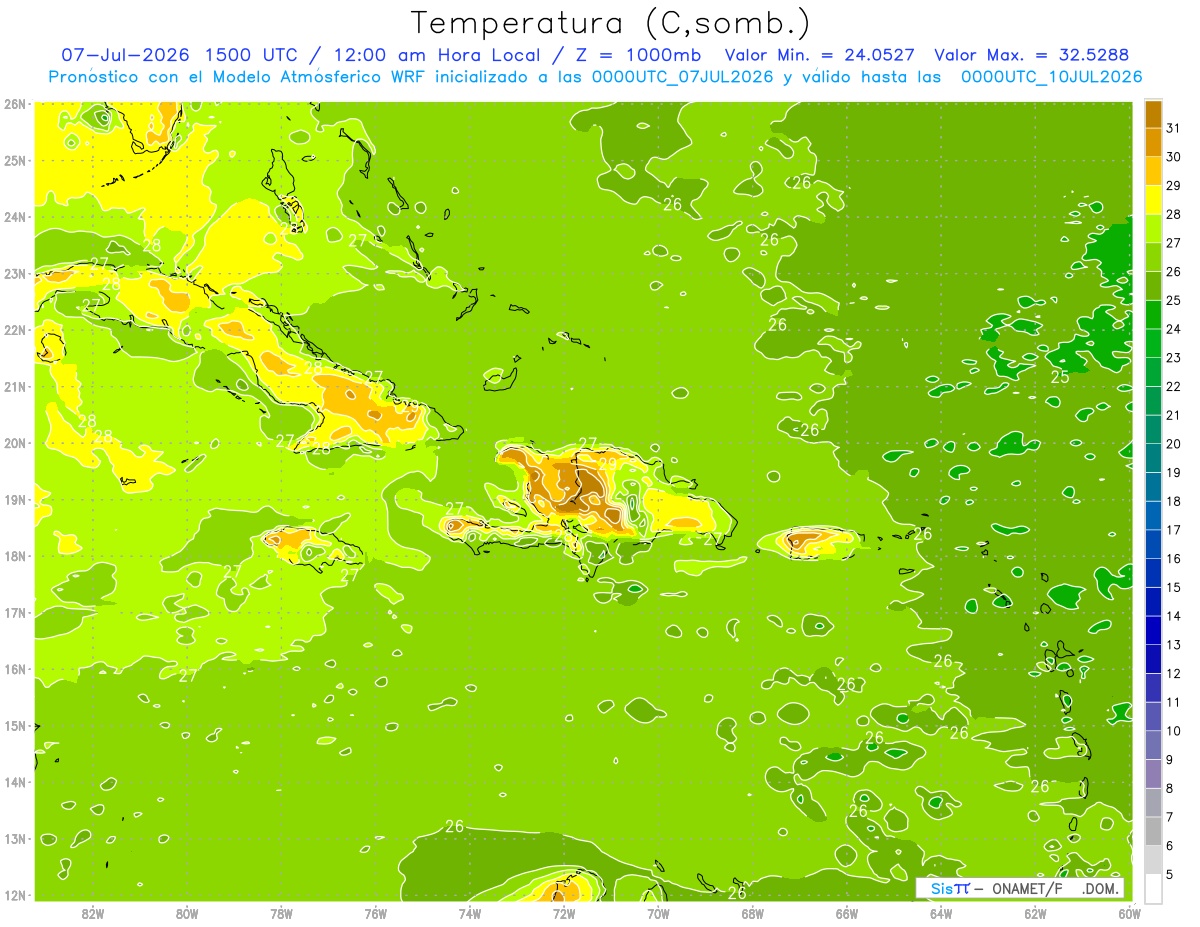Click the latitude axis label "18N"
The image size is (1200, 927).
tap(14, 556)
